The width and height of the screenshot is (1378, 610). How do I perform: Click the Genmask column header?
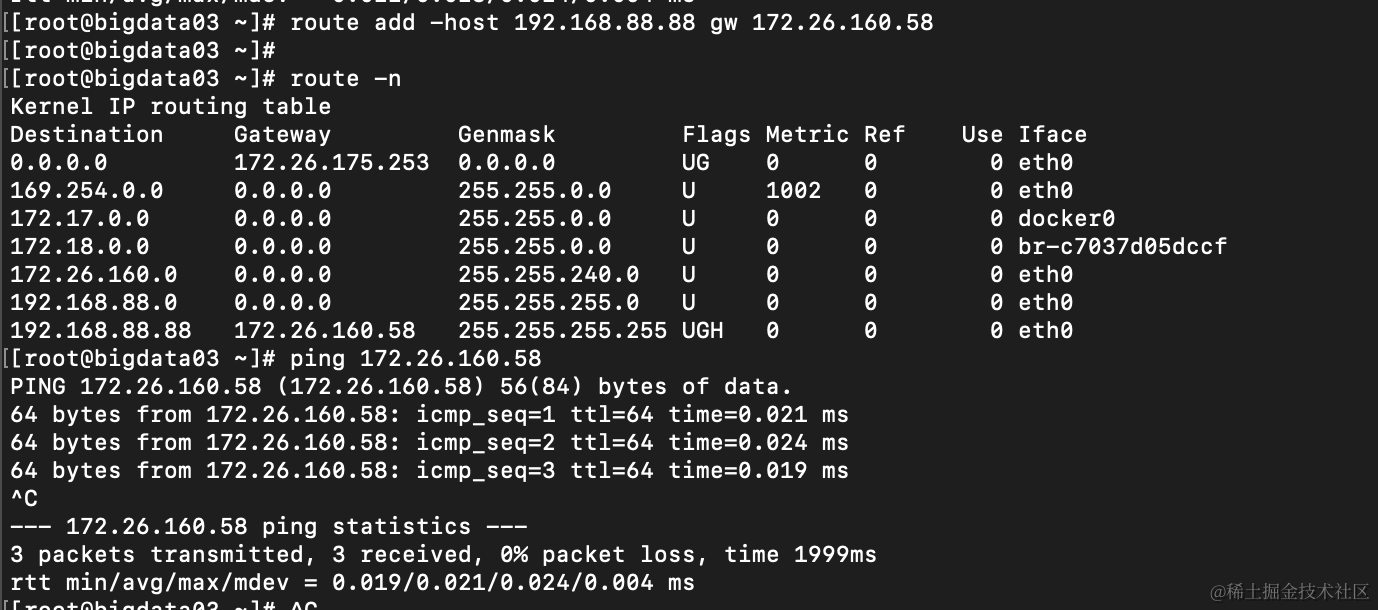coord(506,134)
